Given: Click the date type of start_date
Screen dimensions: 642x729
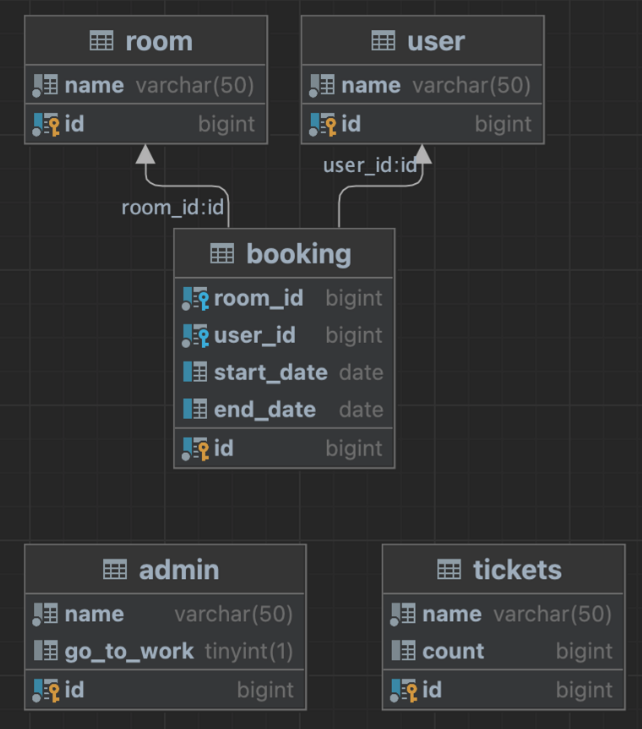Looking at the screenshot, I should click(361, 372).
